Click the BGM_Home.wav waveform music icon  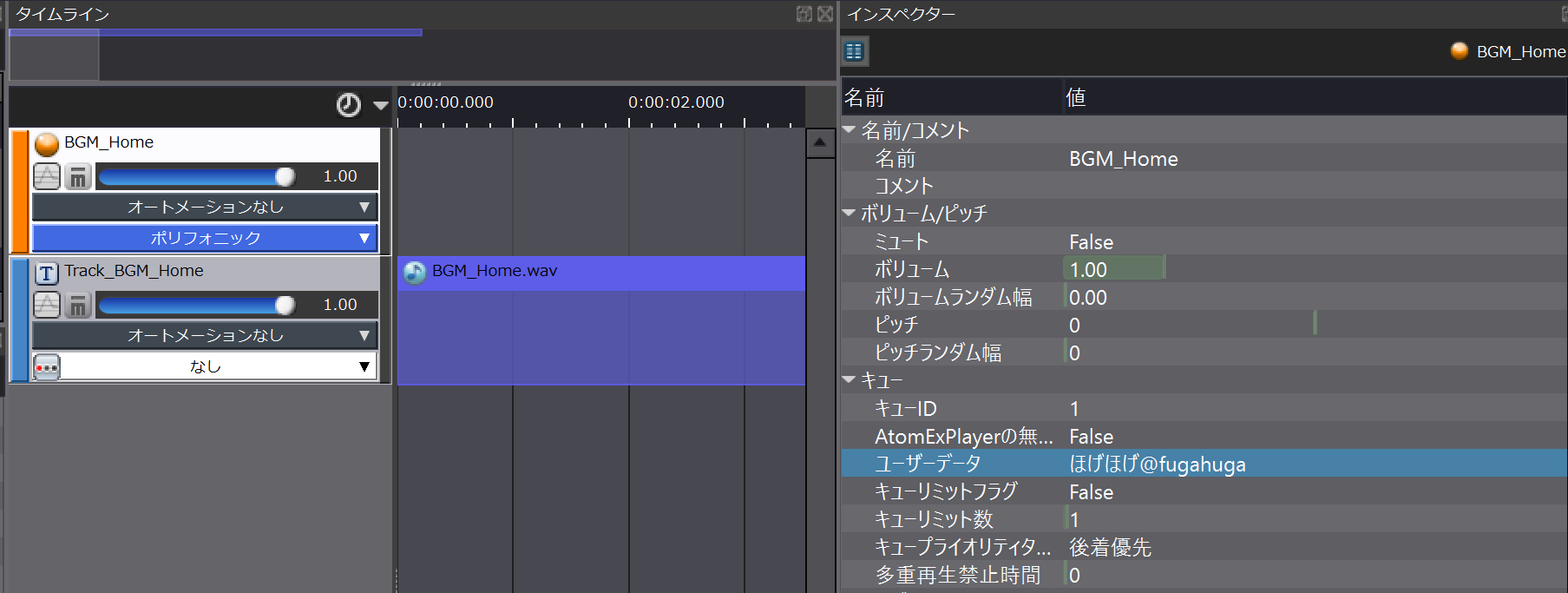415,273
